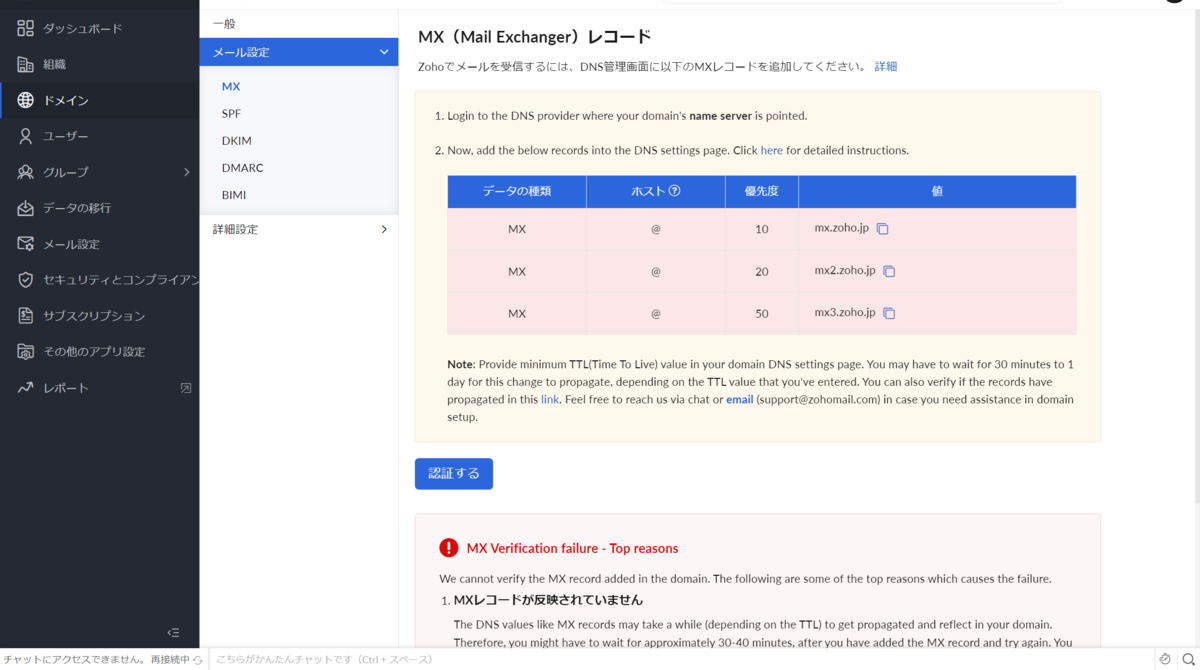Click the search magnifier icon in bottom bar

(1189, 660)
